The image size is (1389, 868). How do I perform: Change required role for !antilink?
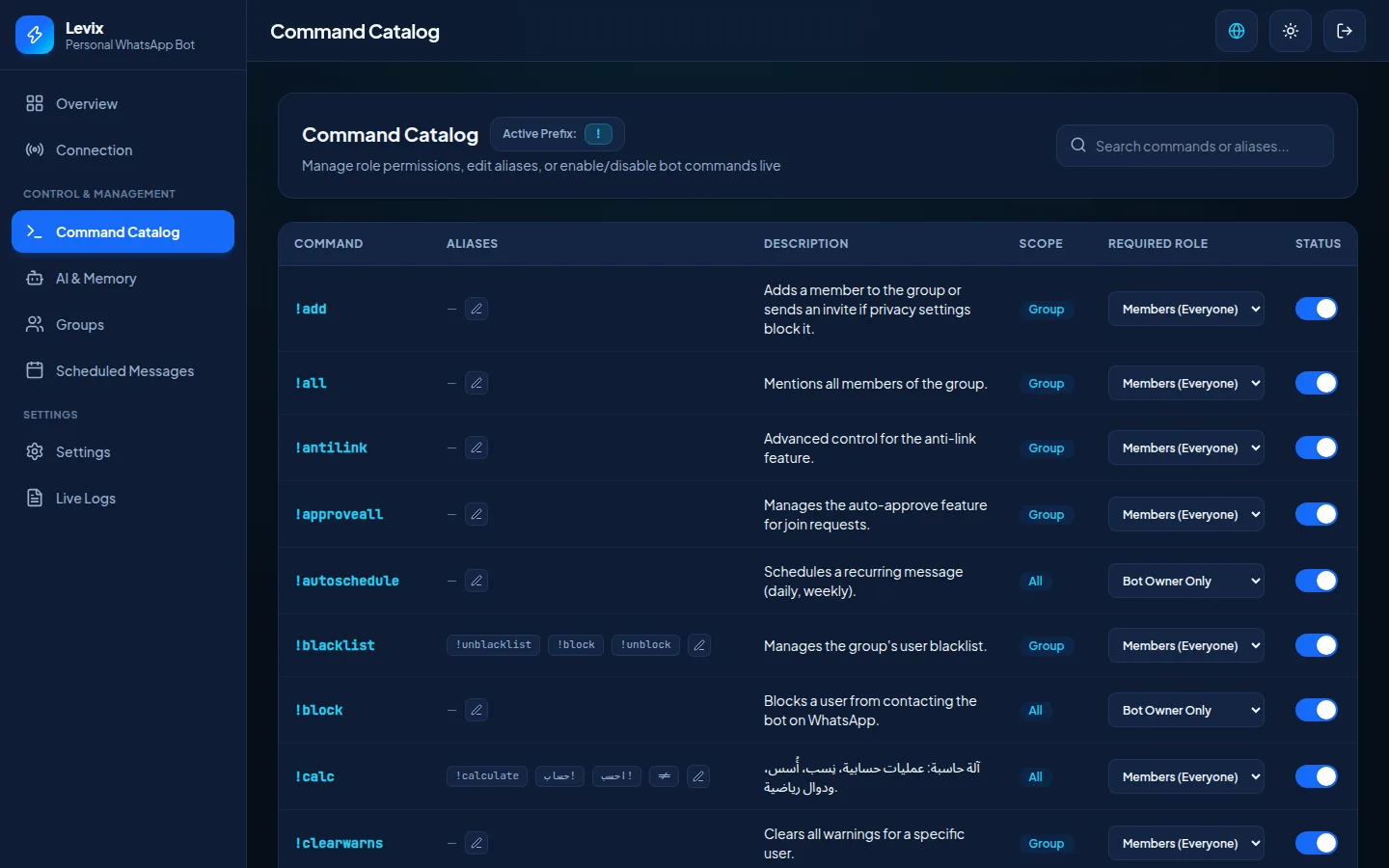pos(1186,448)
